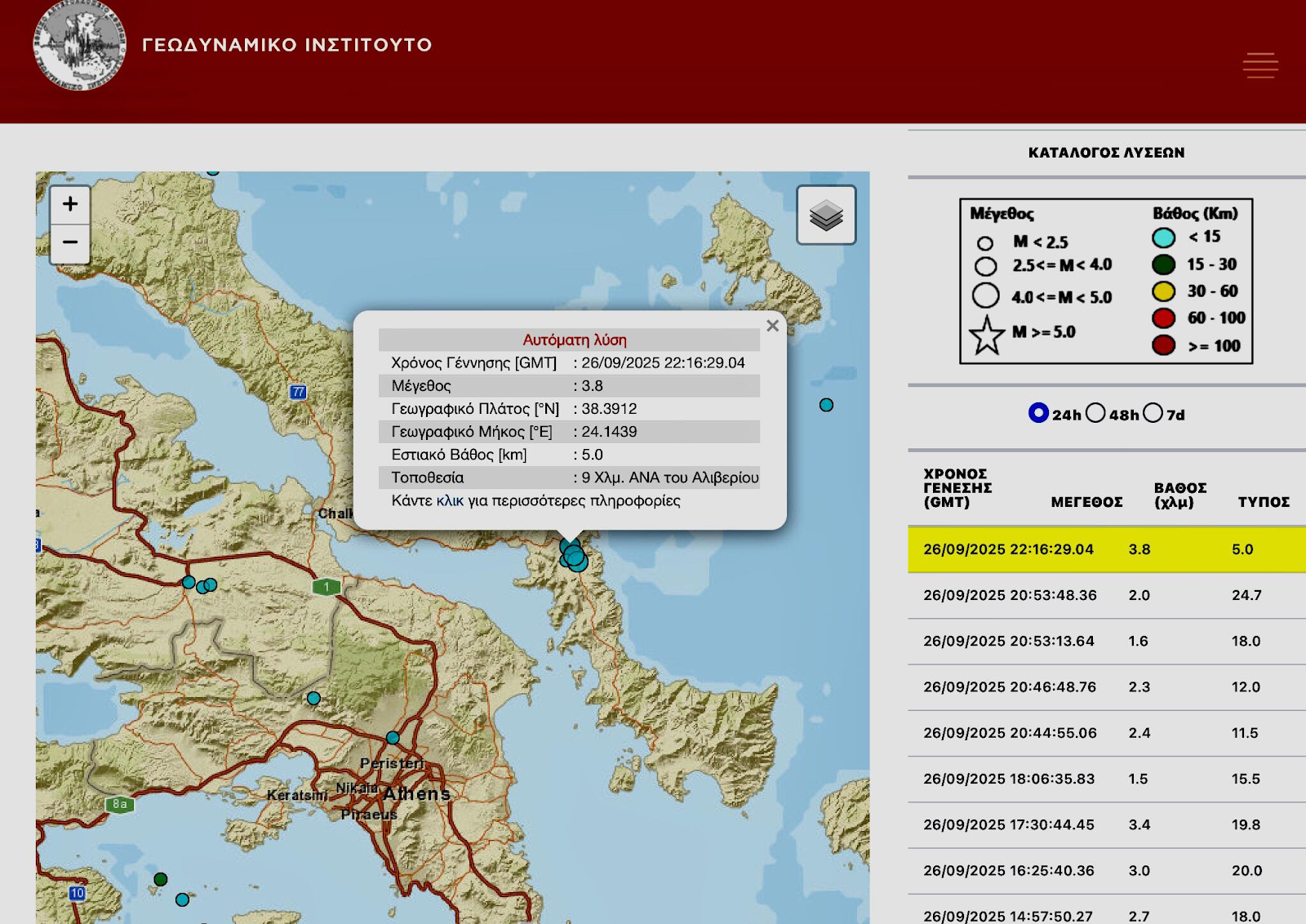Screen dimensions: 1306x924
Task: Click the ΜΕΓΕΘΟΣ column header
Action: tap(1086, 502)
